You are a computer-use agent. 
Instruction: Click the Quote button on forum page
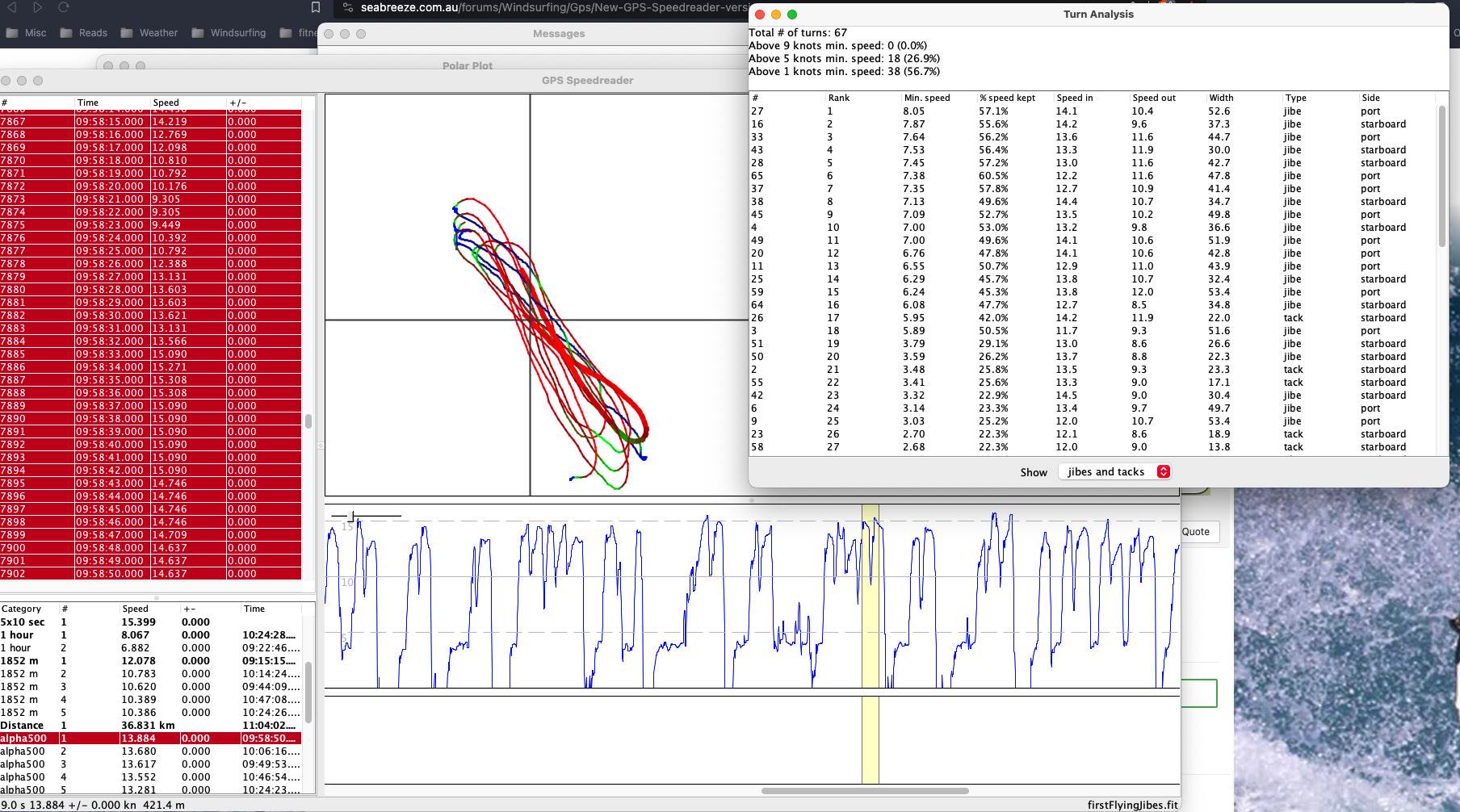[x=1195, y=532]
